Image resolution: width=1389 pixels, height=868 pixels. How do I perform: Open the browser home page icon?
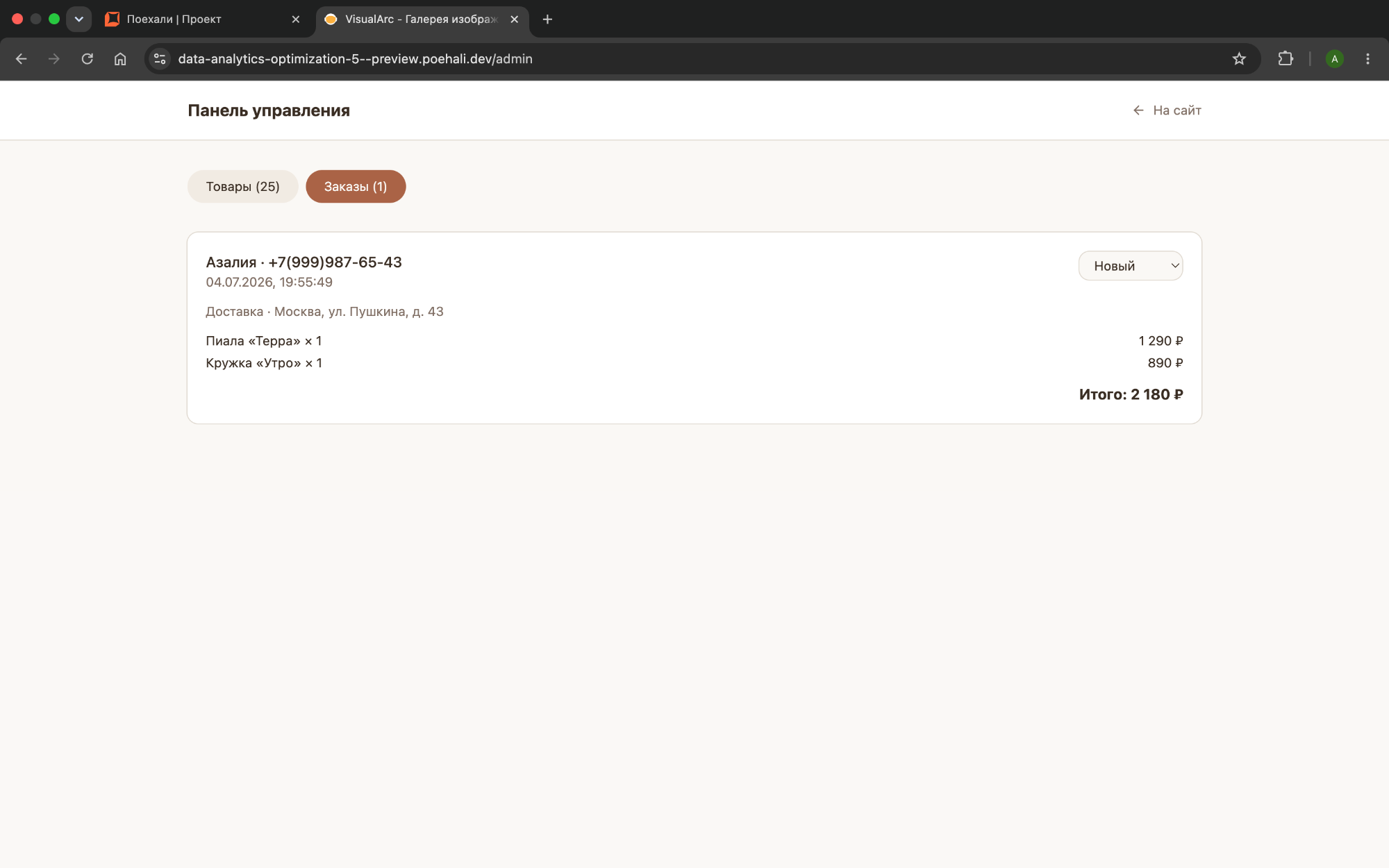pyautogui.click(x=120, y=59)
